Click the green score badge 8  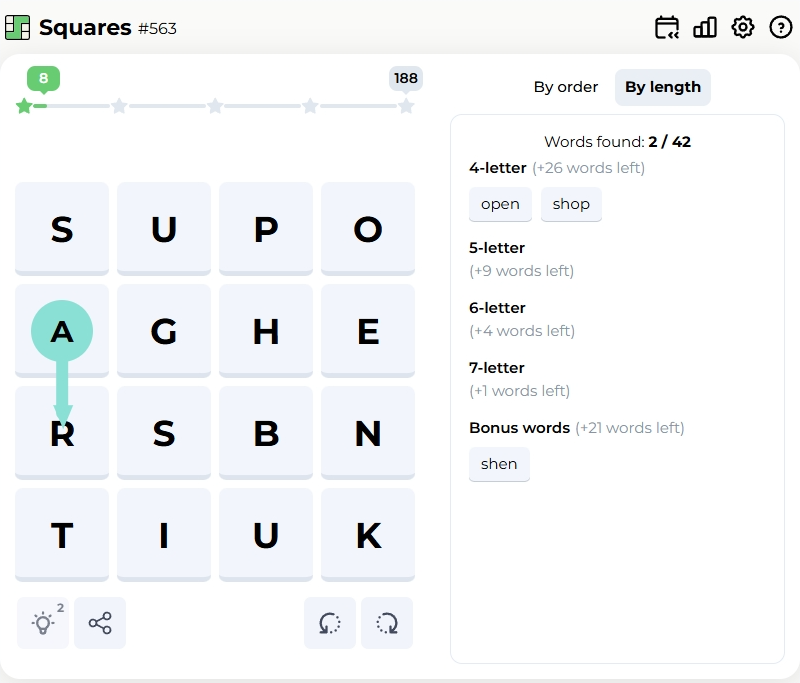[43, 79]
